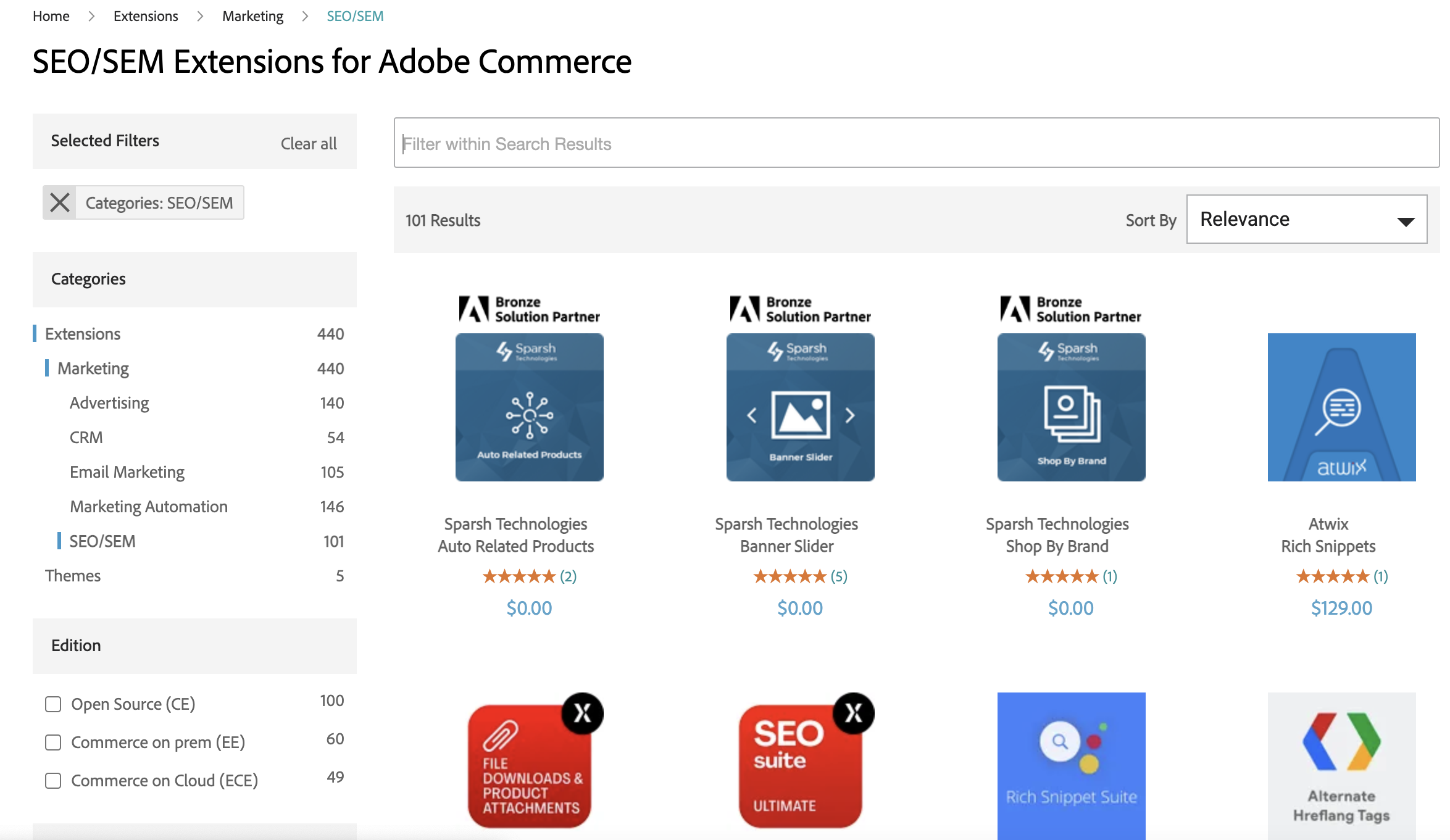Click the $129.00 price of Rich Snippets

1341,608
